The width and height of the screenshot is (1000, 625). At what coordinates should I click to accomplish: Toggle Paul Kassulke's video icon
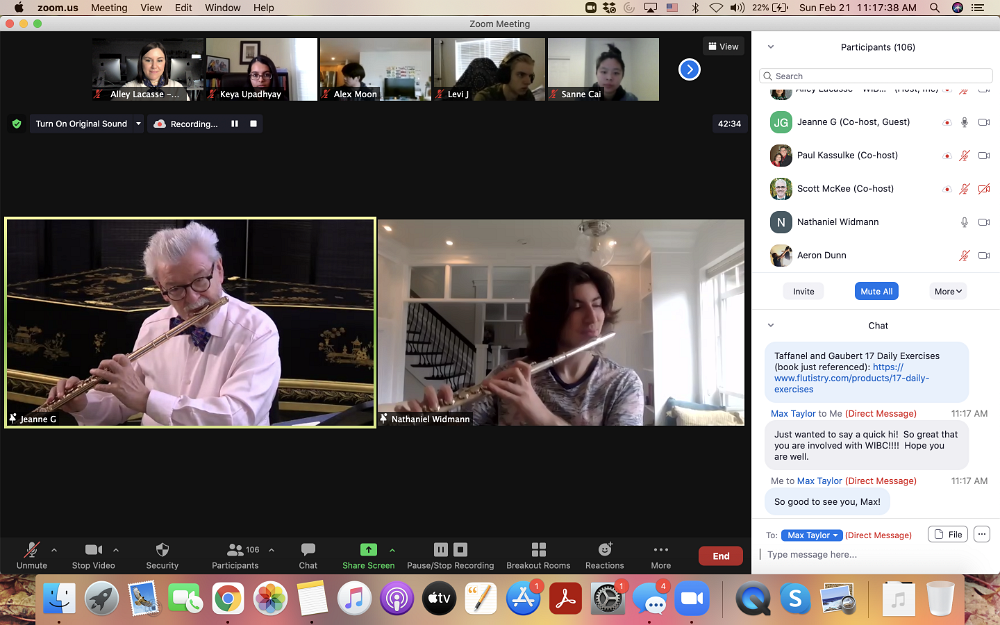coord(984,155)
